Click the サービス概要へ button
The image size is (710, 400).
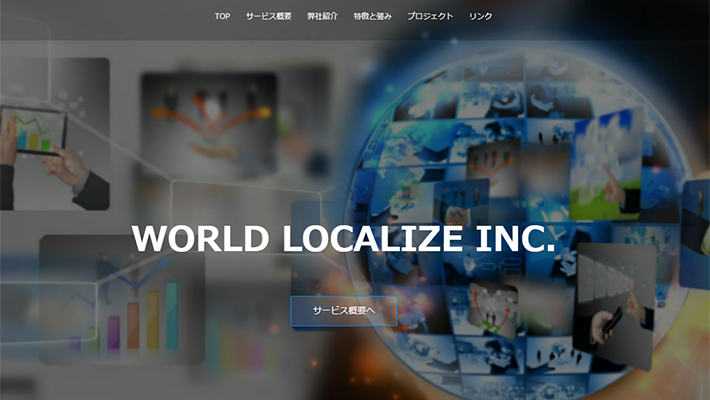coord(344,311)
